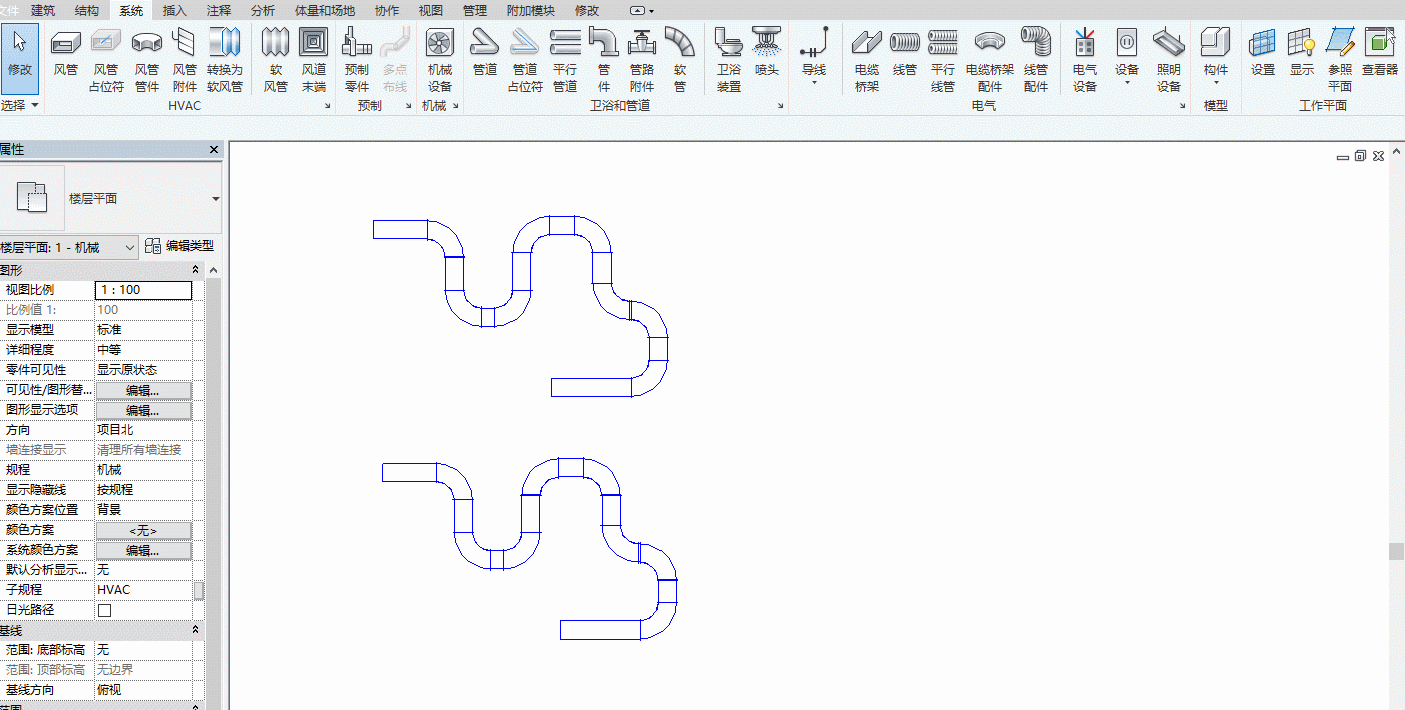This screenshot has width=1405, height=710.
Task: Click the <无> 颜色方案 button
Action: click(143, 530)
